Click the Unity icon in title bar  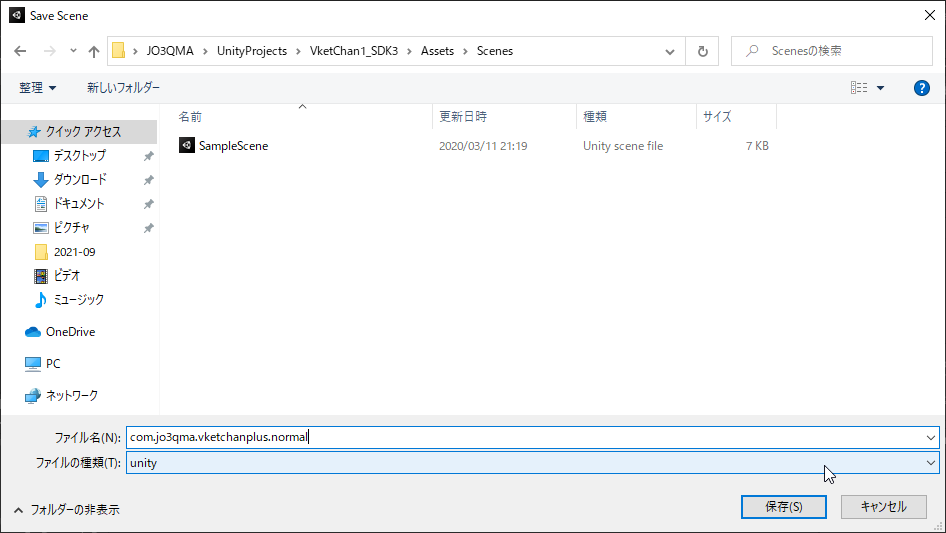coord(17,15)
